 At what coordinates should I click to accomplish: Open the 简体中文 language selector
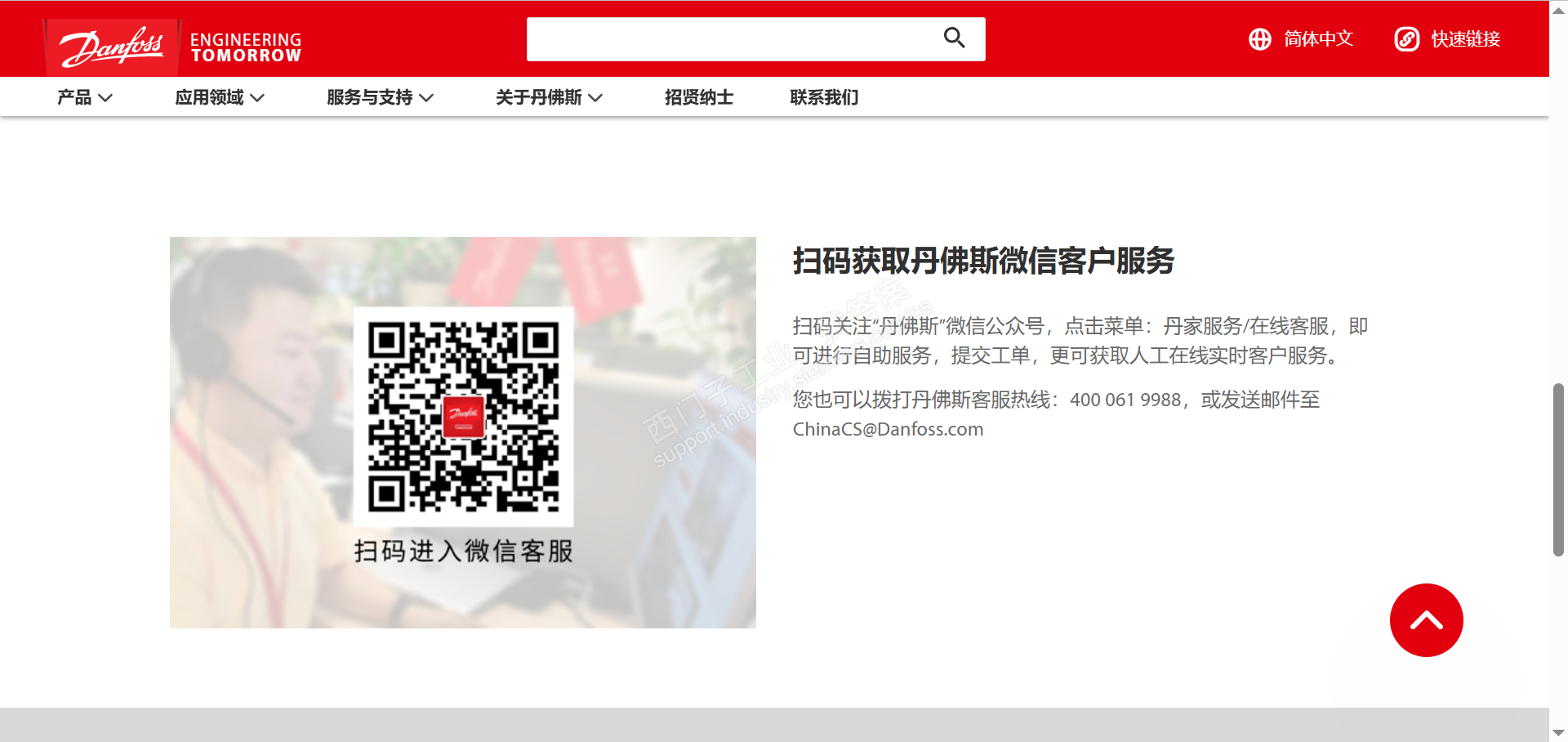pyautogui.click(x=1301, y=39)
